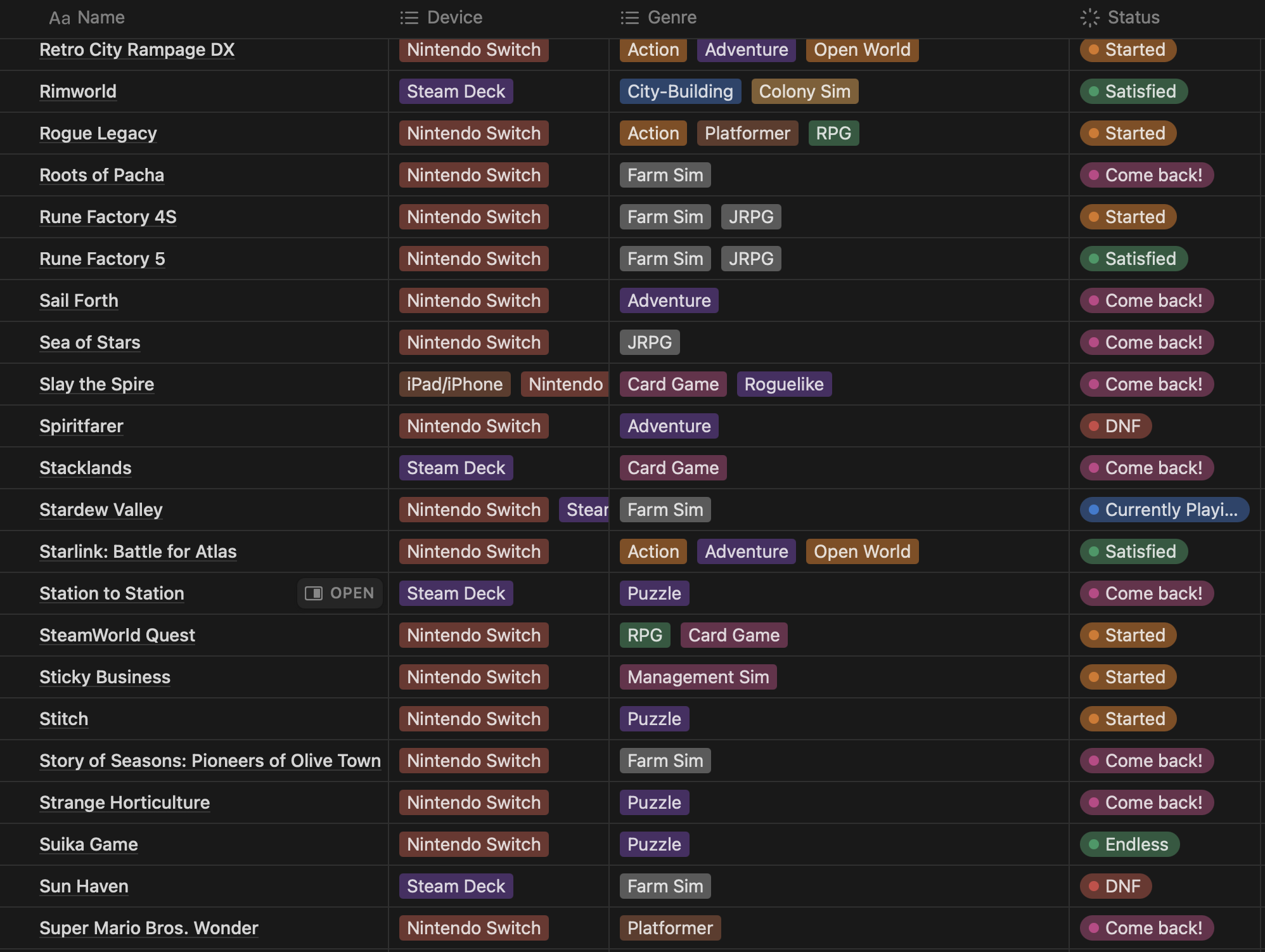Open the Rogue Legacy entry
Image resolution: width=1265 pixels, height=952 pixels.
point(98,133)
